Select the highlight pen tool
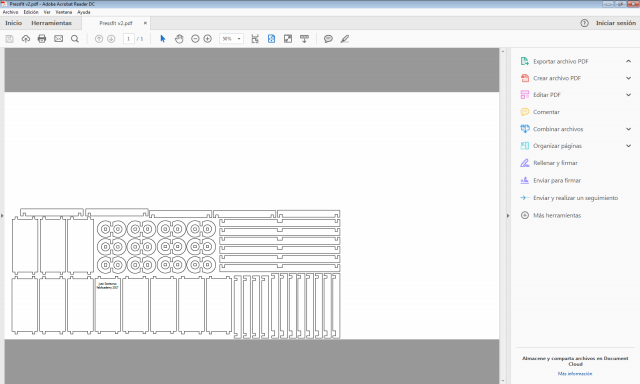This screenshot has width=640, height=384. pyautogui.click(x=344, y=39)
